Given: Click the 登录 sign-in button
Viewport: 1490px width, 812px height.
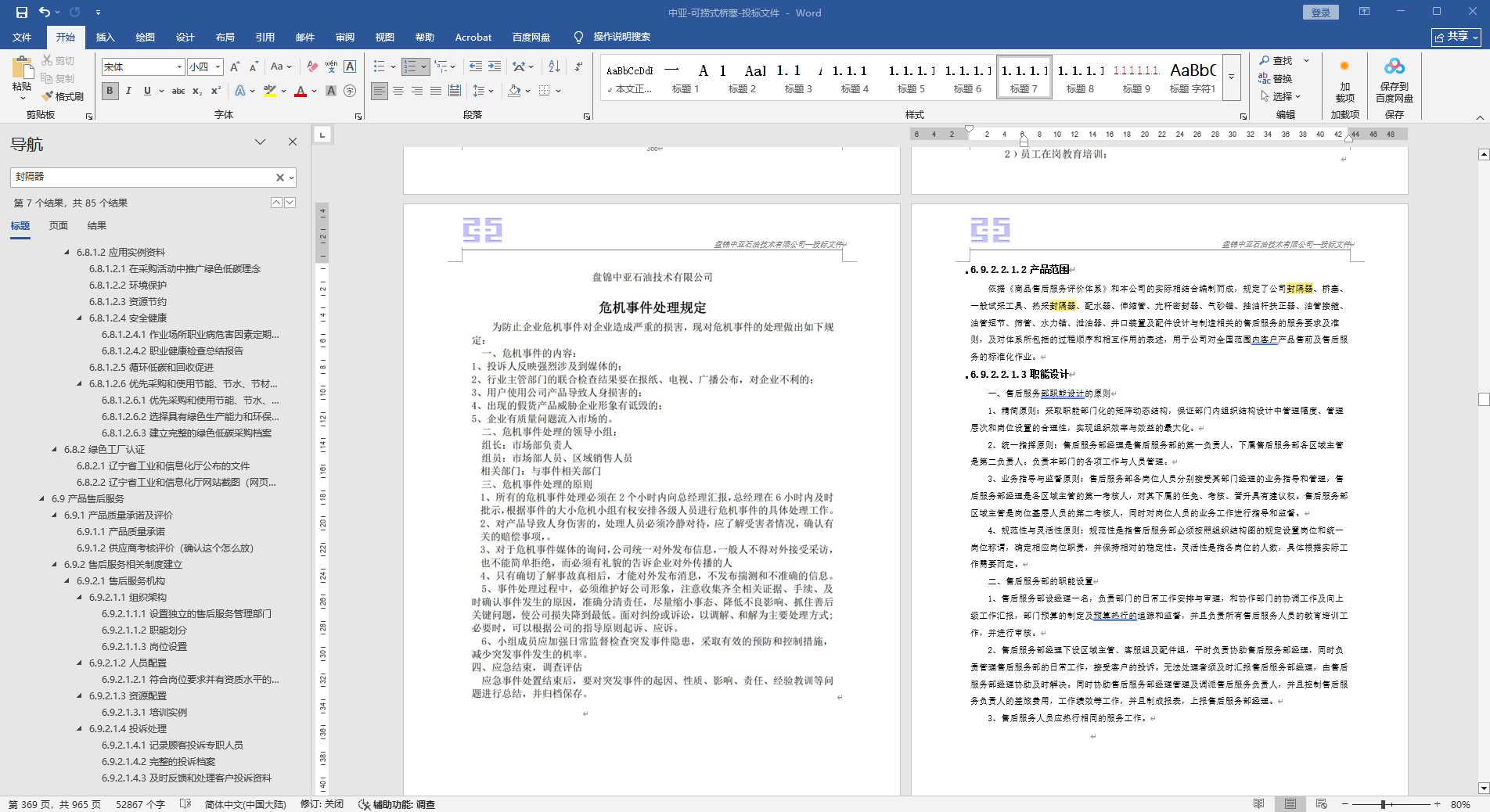Looking at the screenshot, I should 1320,13.
